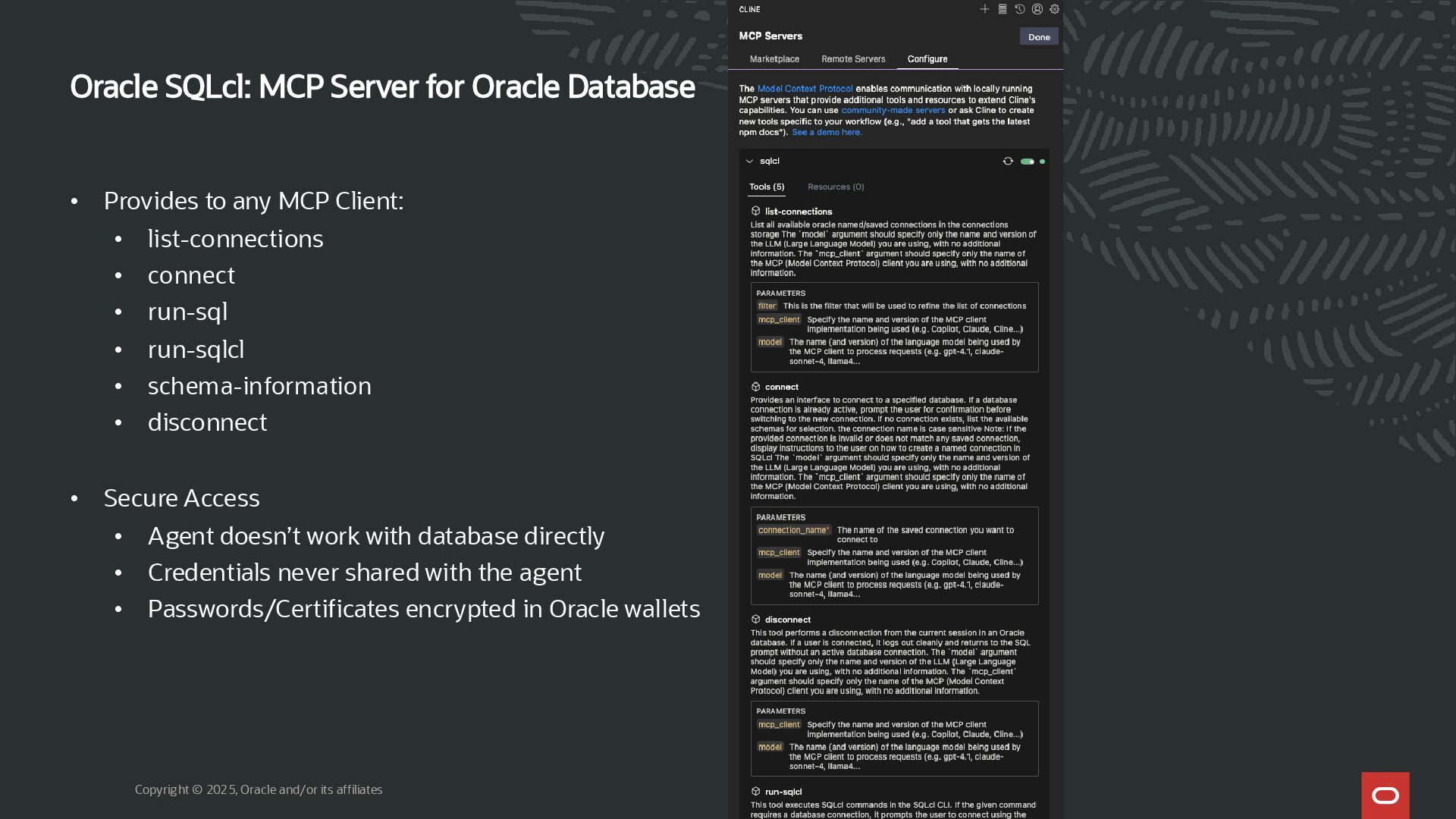Open the Cline account icon

pyautogui.click(x=1037, y=9)
